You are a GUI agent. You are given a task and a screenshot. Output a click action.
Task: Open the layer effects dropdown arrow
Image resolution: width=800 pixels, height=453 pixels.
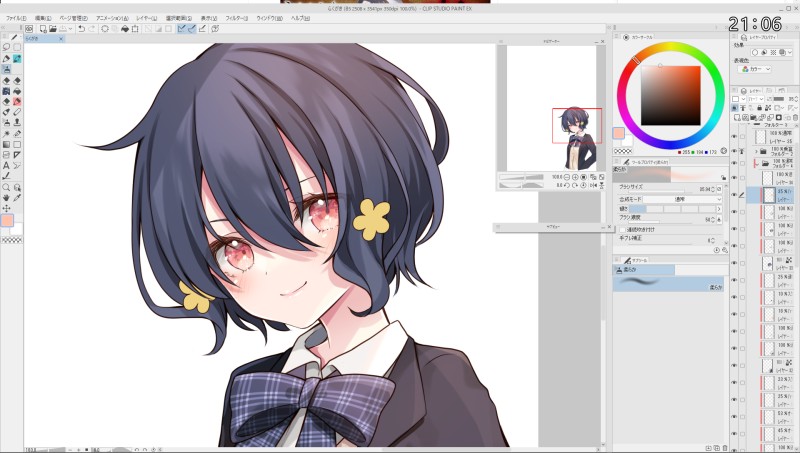[790, 52]
